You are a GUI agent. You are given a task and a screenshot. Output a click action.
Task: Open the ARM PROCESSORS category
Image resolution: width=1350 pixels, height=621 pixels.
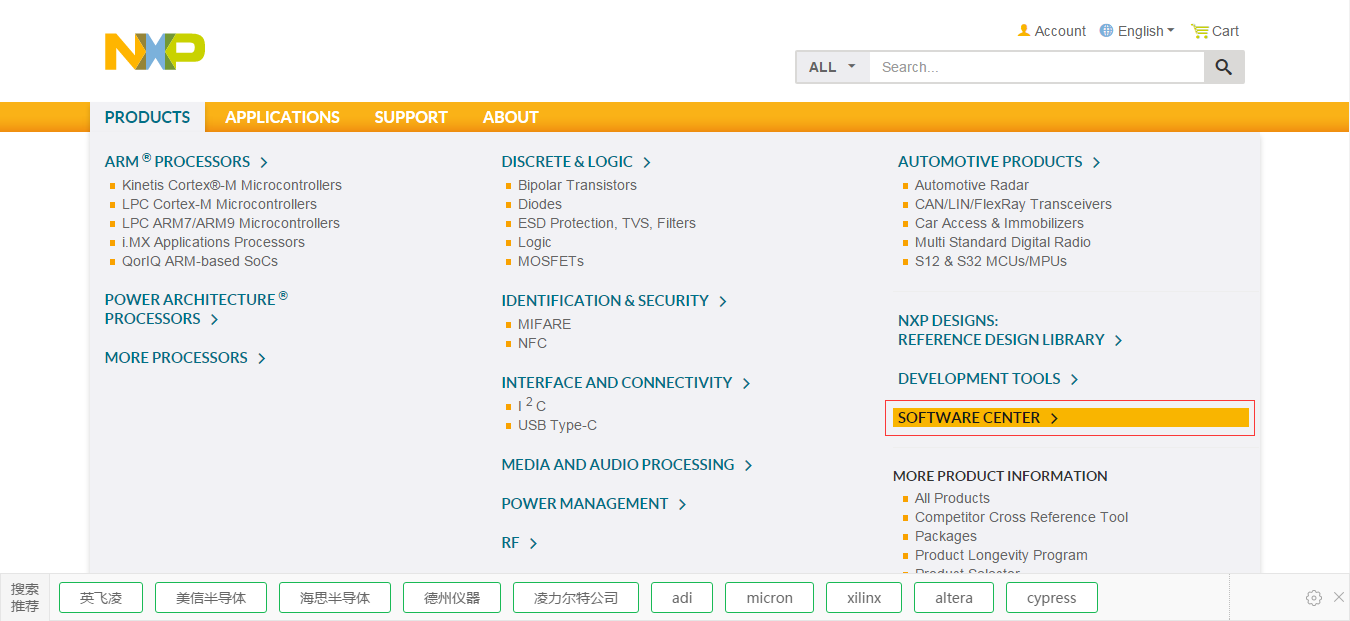pyautogui.click(x=186, y=161)
